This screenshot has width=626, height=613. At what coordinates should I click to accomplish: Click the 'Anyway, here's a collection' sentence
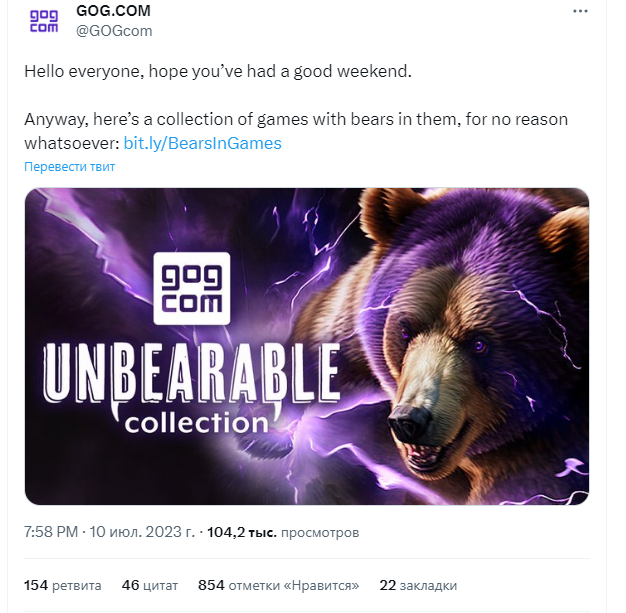(x=295, y=119)
